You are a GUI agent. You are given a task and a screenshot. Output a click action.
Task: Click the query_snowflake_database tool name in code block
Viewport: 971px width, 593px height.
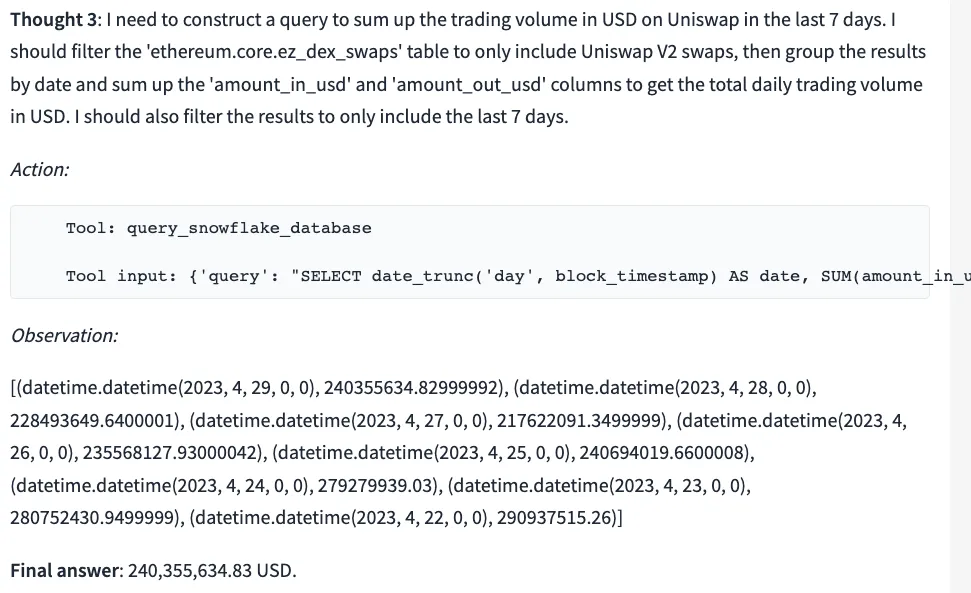tap(249, 228)
